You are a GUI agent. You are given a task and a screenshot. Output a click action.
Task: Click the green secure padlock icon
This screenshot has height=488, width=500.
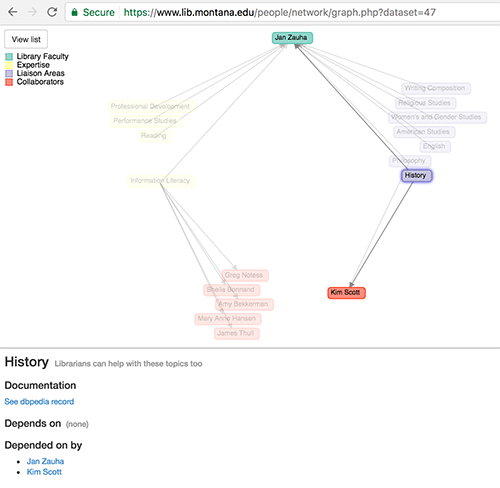(x=75, y=12)
